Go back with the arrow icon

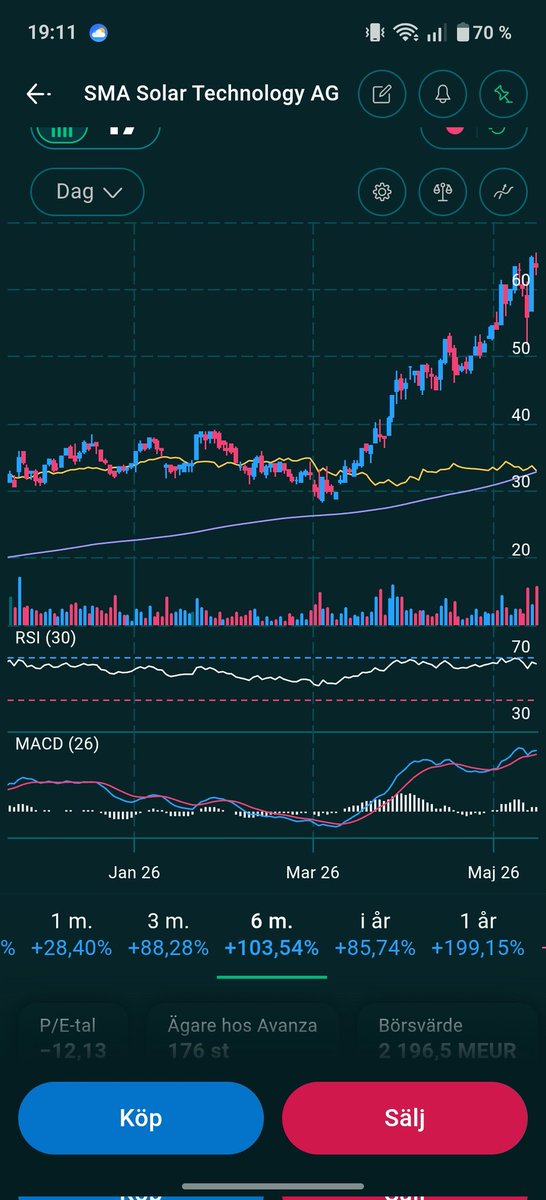[38, 94]
